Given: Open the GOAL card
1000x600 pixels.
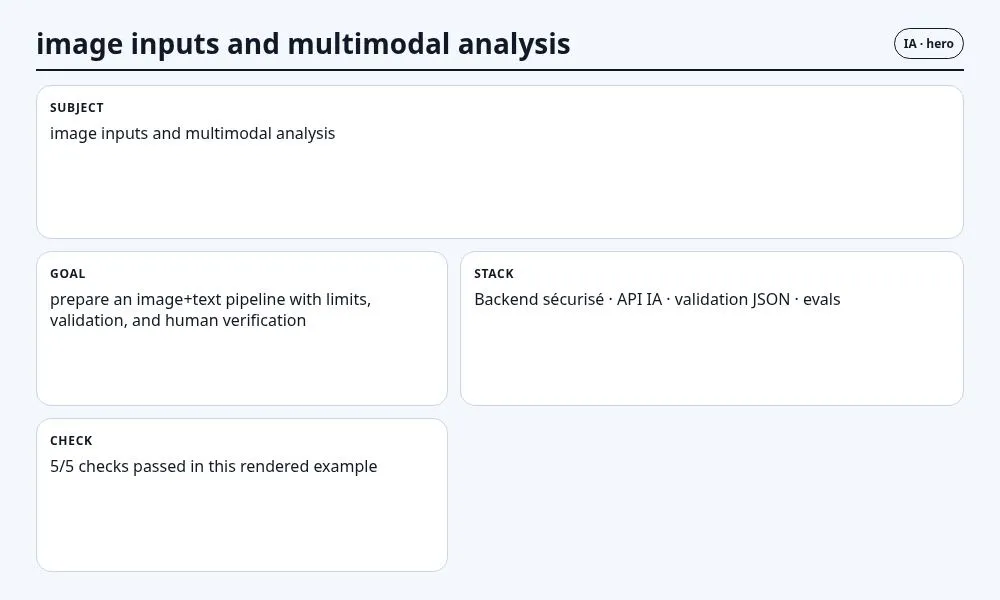Looking at the screenshot, I should [242, 328].
